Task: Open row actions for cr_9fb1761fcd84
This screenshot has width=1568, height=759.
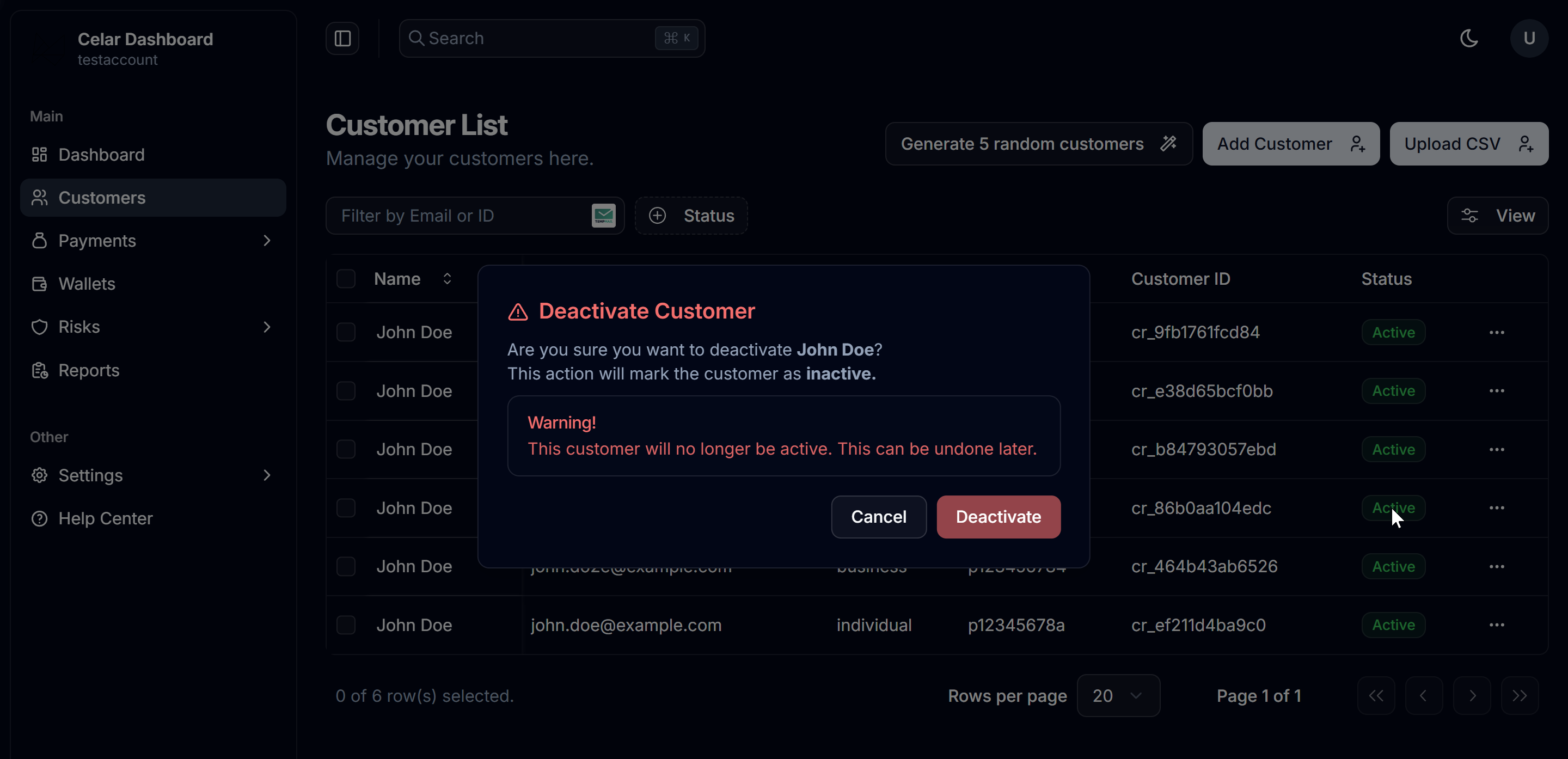Action: tap(1496, 332)
